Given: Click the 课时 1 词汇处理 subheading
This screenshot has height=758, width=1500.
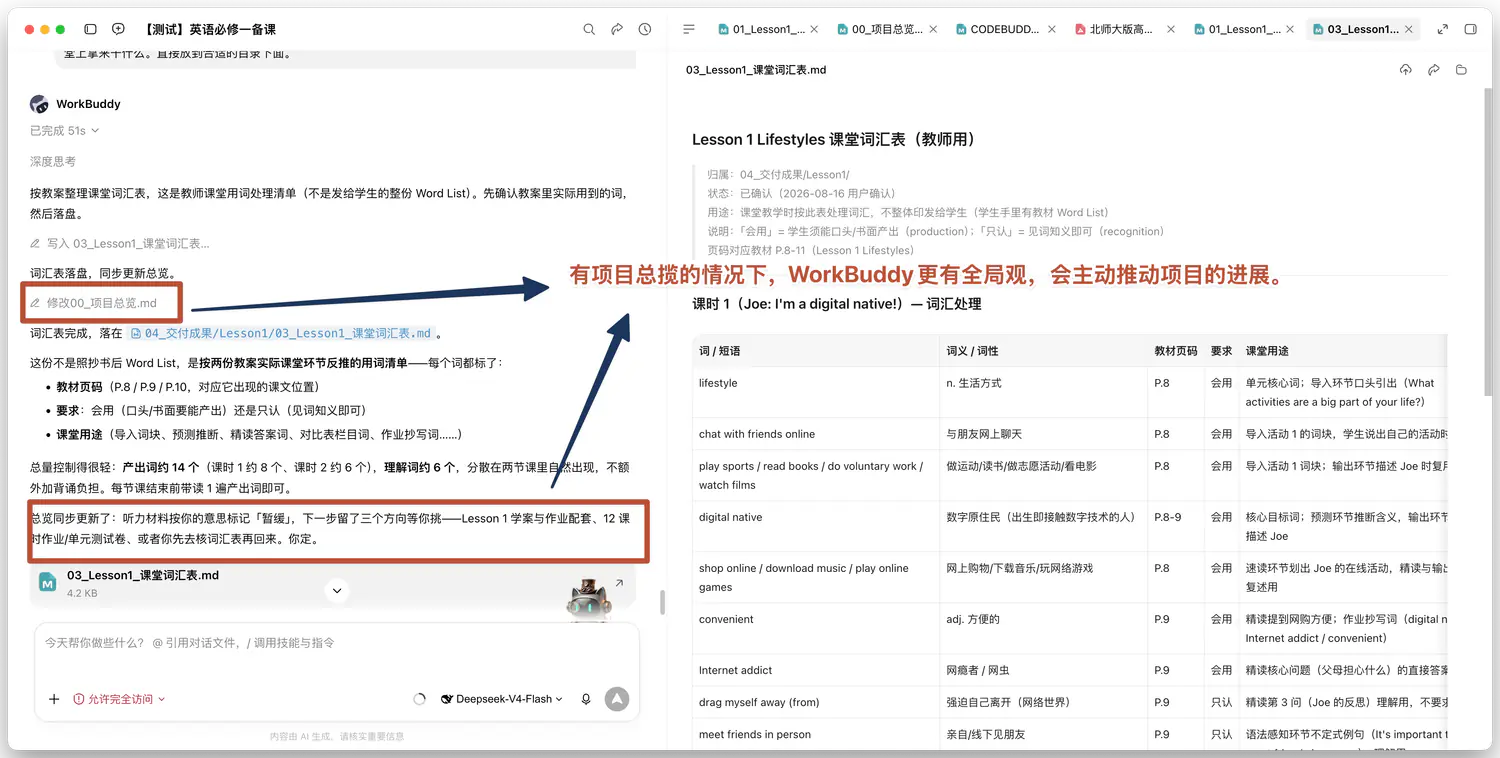Looking at the screenshot, I should (x=837, y=304).
